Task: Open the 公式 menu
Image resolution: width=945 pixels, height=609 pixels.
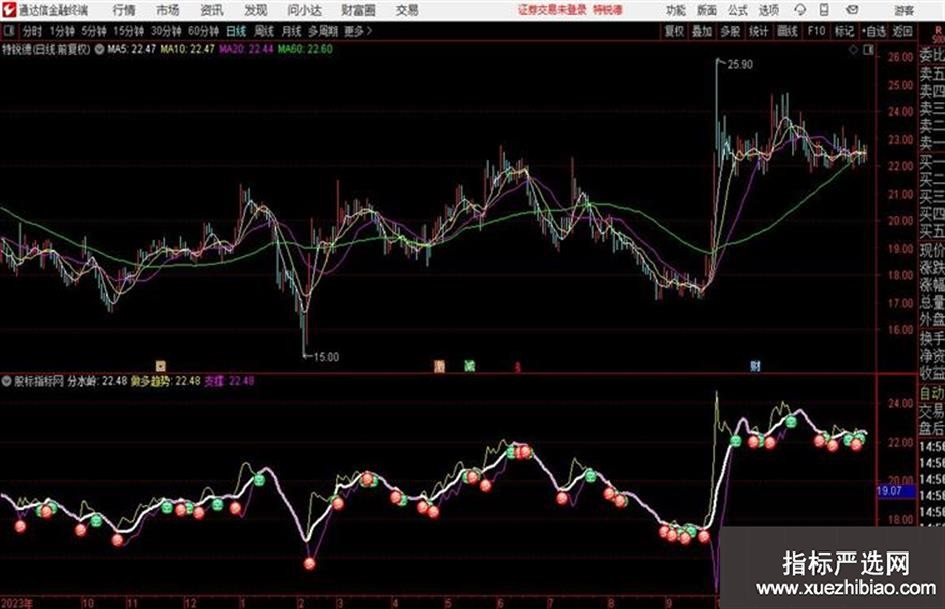Action: [x=738, y=10]
